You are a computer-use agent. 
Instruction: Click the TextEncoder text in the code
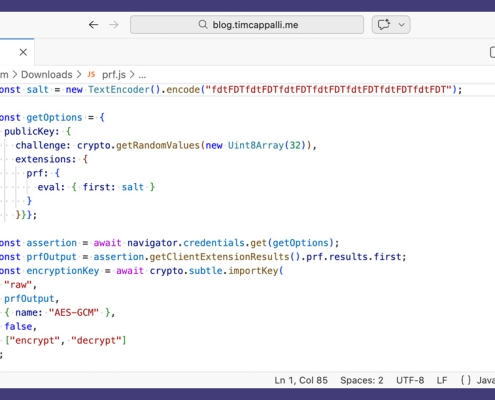(119, 90)
